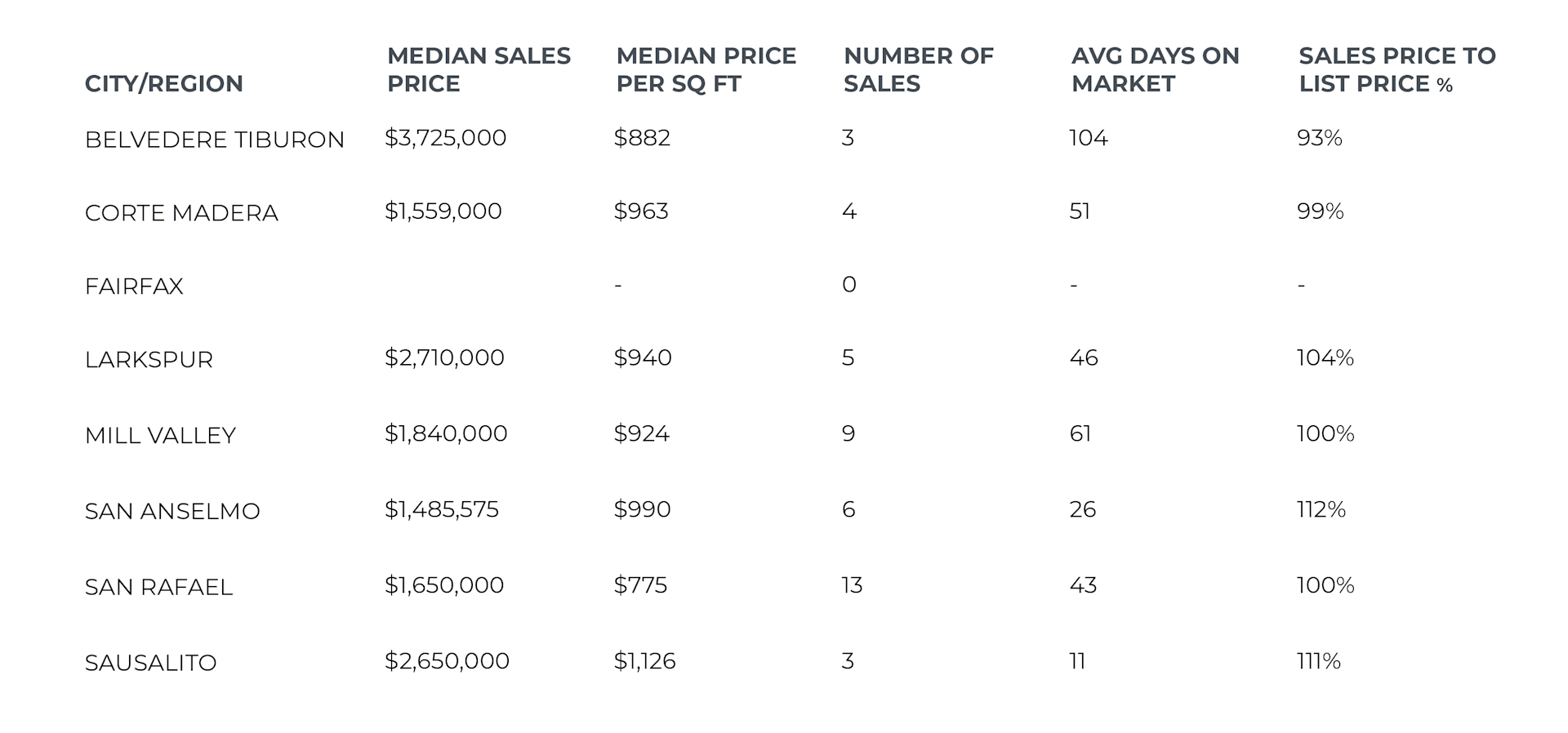Click the CITY/REGION column header
This screenshot has width=1568, height=733.
(163, 83)
